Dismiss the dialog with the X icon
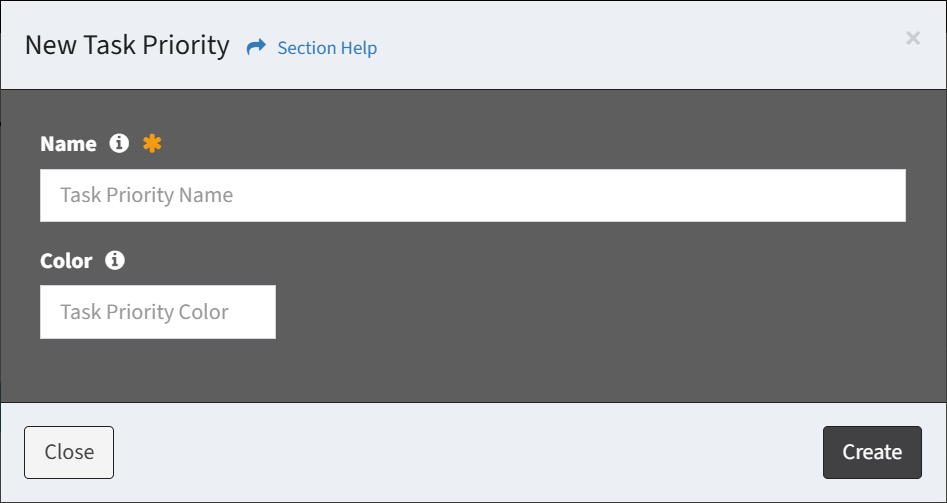Viewport: 947px width, 503px height. (x=912, y=38)
